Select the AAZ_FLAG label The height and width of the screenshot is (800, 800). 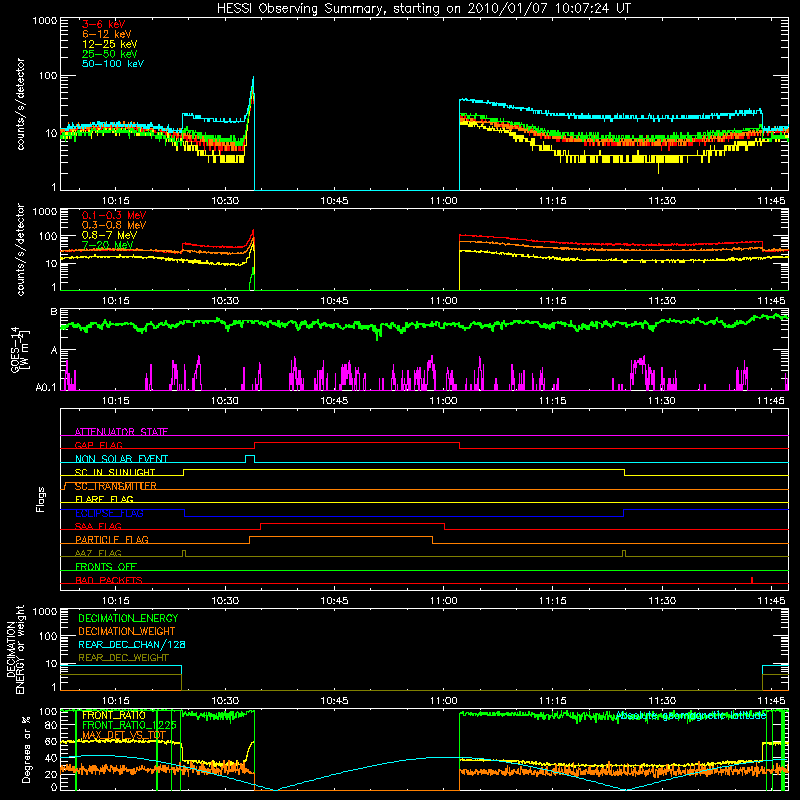[x=98, y=553]
